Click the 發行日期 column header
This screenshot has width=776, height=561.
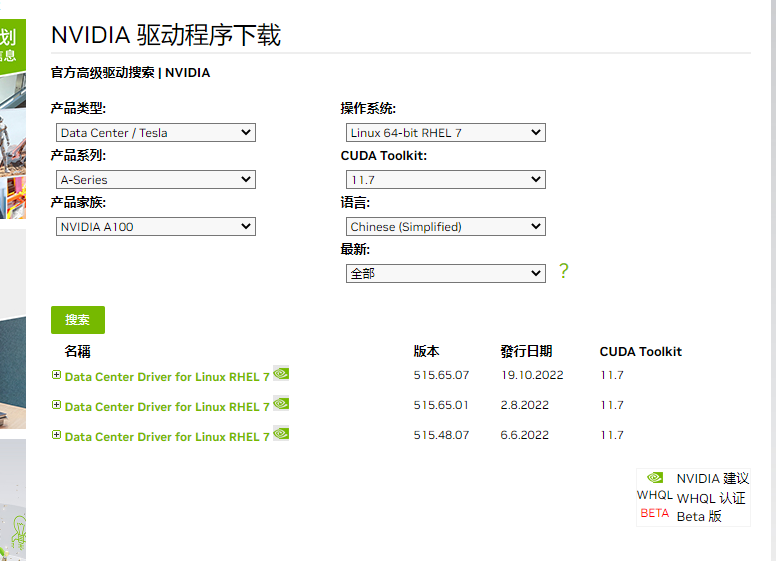pos(526,351)
